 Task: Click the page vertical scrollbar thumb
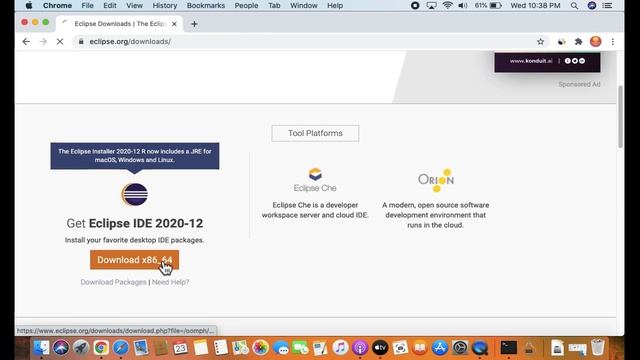pyautogui.click(x=620, y=117)
